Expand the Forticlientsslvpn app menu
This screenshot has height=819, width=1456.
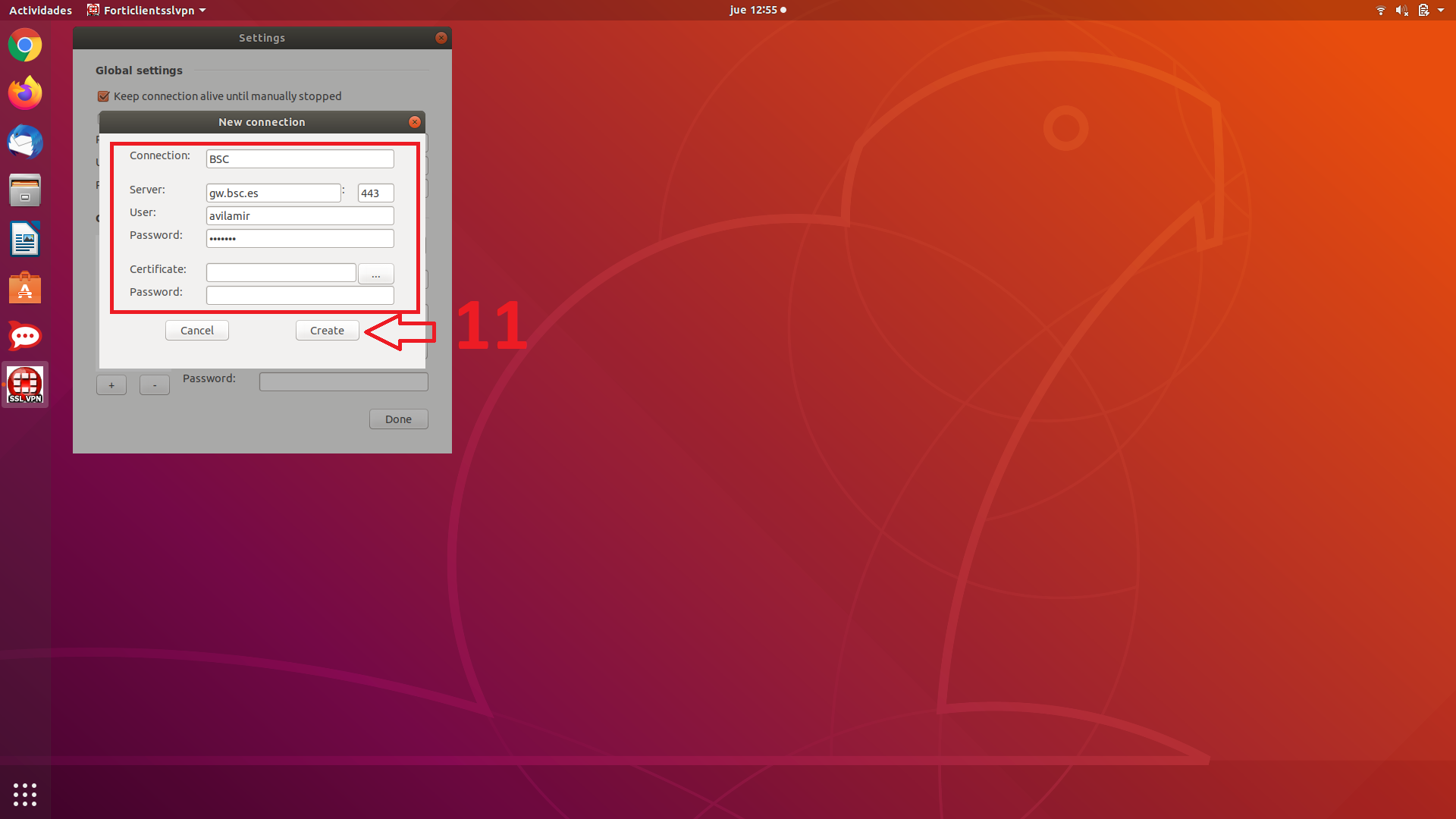(x=147, y=10)
